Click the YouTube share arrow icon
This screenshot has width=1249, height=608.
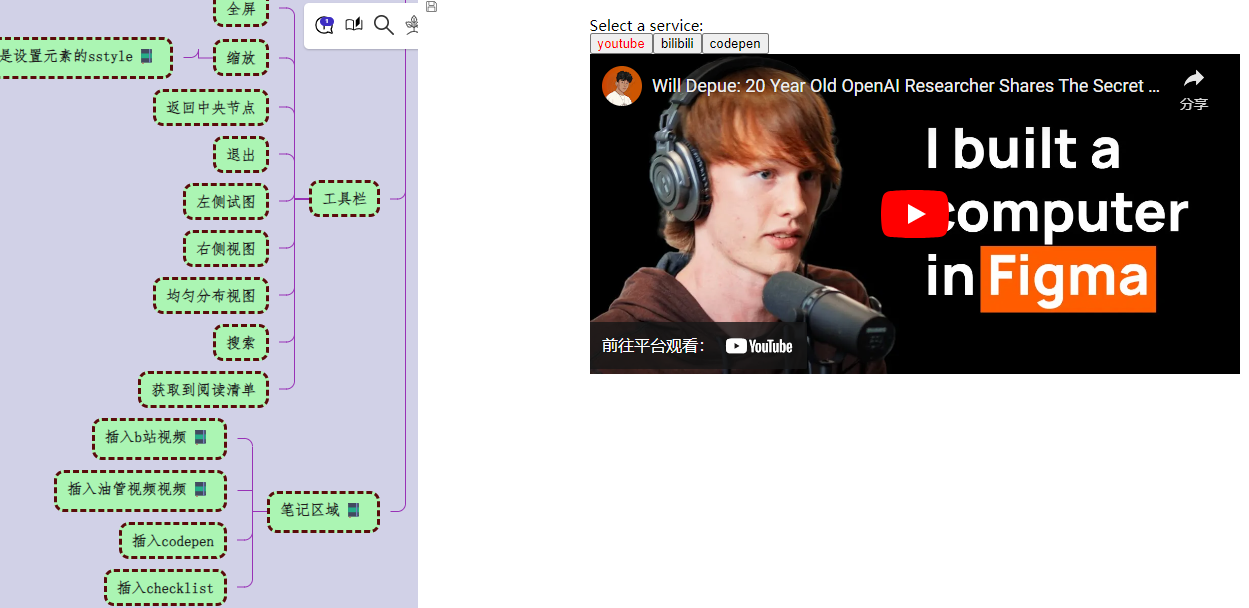(1193, 79)
